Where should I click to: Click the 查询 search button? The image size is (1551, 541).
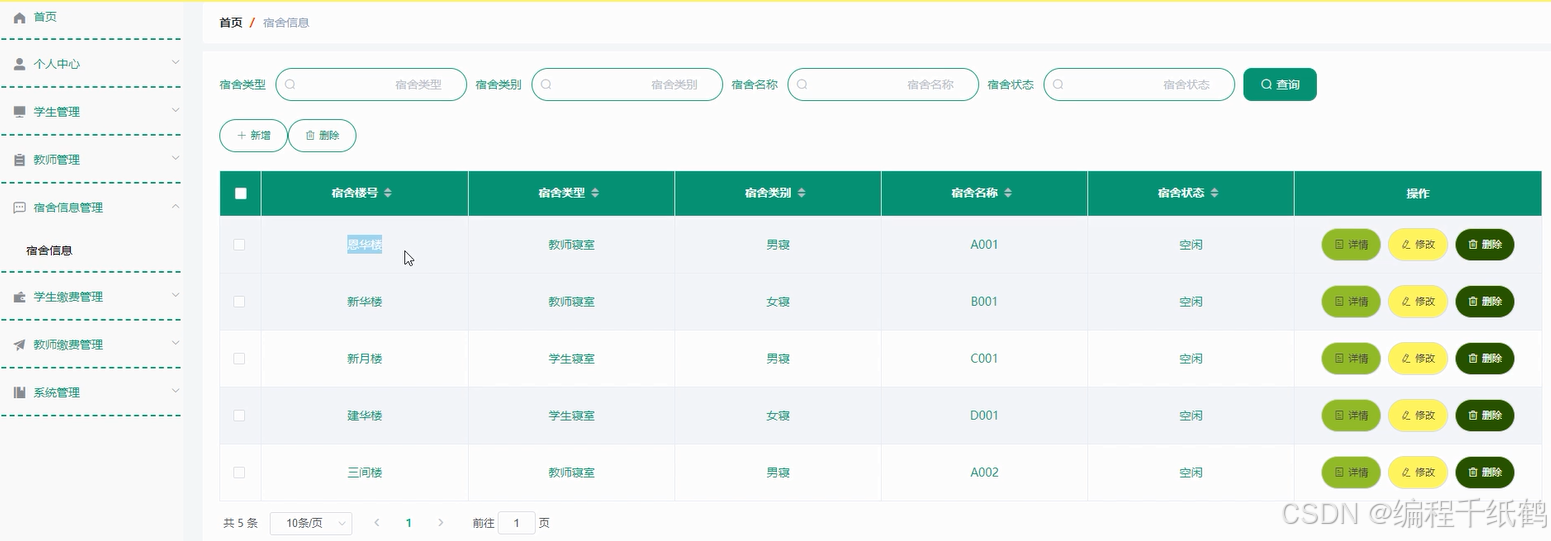click(1280, 85)
